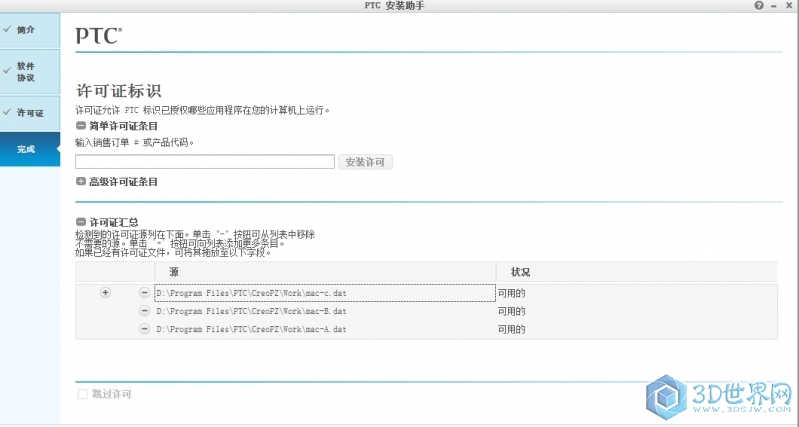Expand the 高级许可证条目 section
The image size is (799, 427).
coord(81,181)
